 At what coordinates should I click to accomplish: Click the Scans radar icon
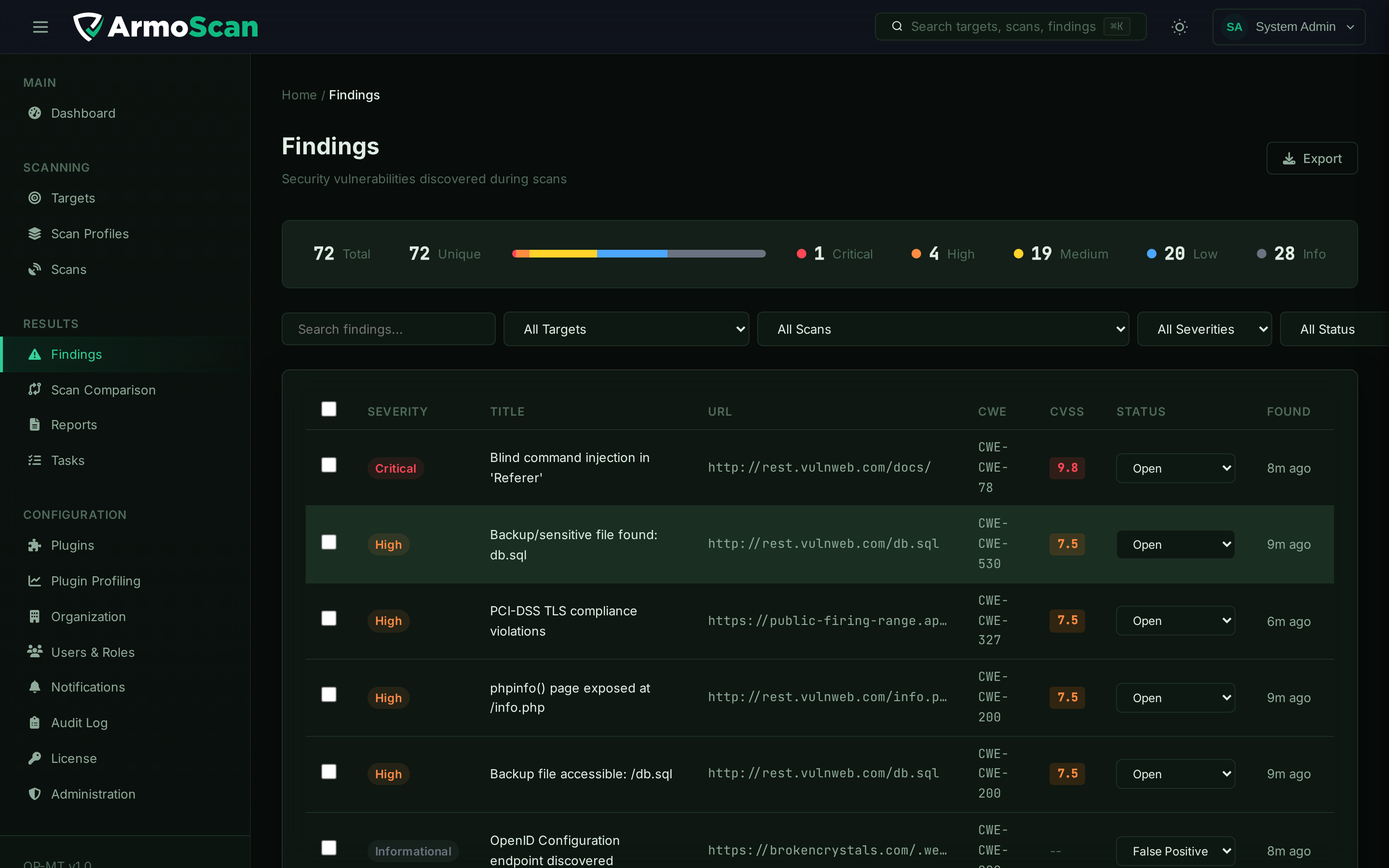pos(34,269)
